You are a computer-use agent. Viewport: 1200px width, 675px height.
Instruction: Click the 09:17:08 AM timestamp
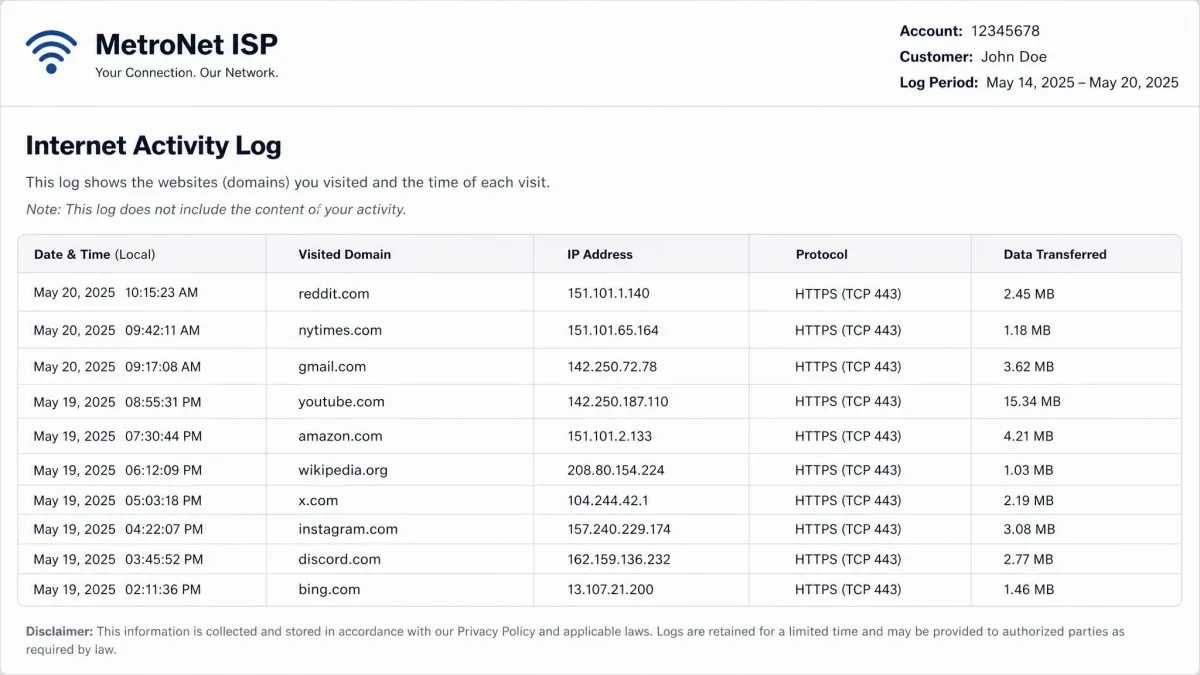tap(162, 367)
